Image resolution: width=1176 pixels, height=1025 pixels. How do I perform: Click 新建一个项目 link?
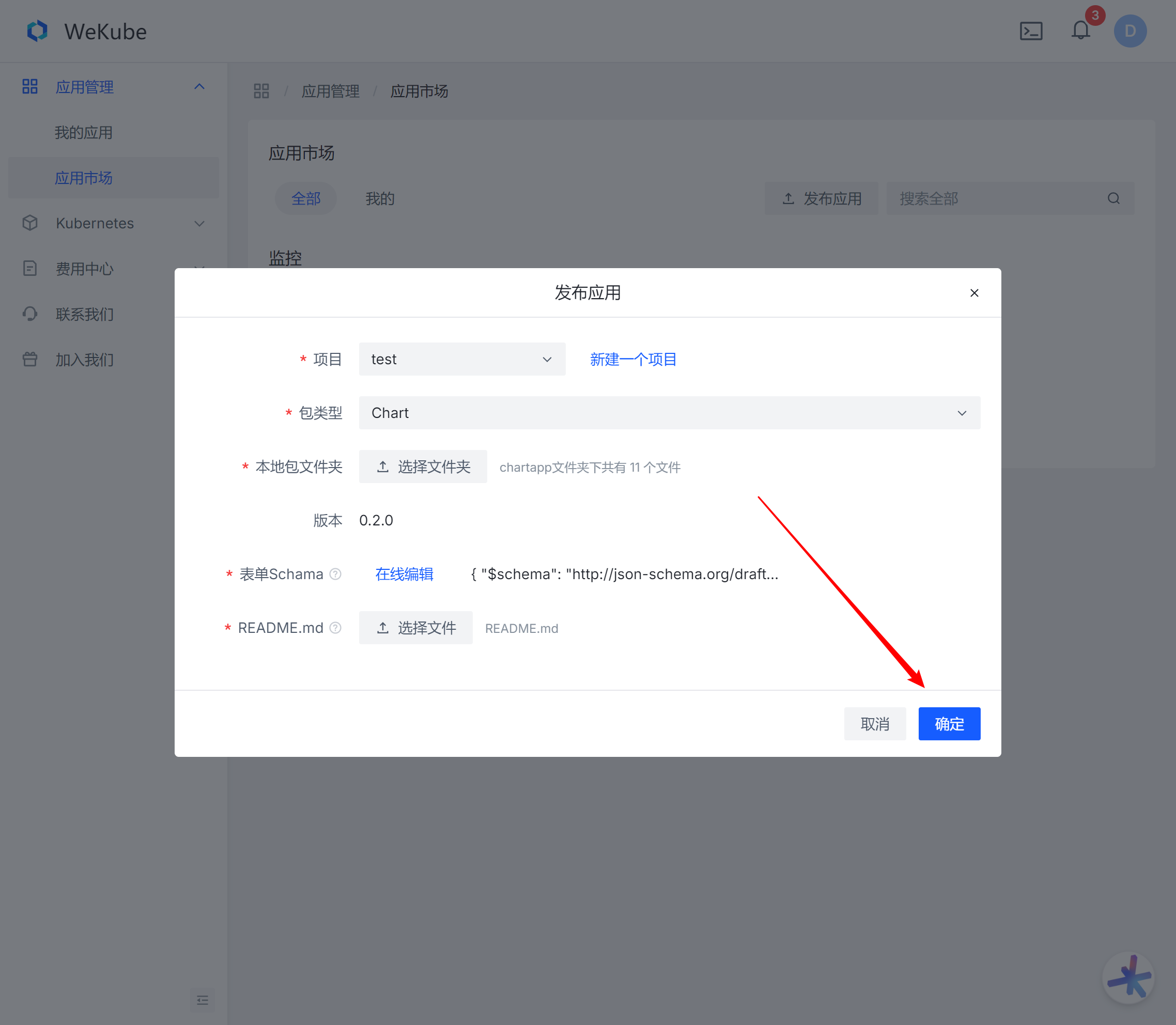coord(633,359)
